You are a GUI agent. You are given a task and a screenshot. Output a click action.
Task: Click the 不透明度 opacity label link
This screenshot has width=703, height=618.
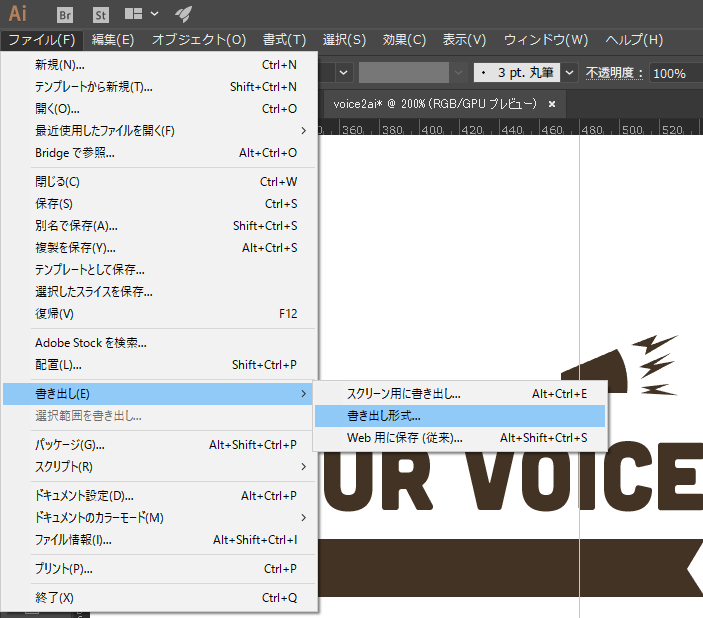pos(614,73)
